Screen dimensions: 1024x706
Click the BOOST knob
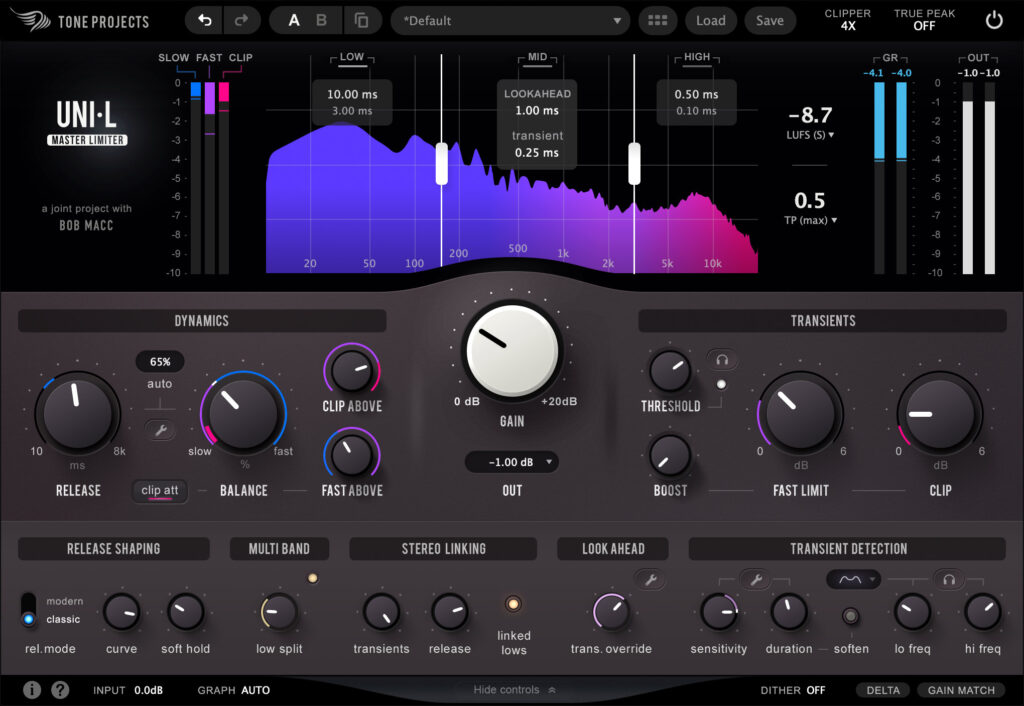[x=670, y=456]
